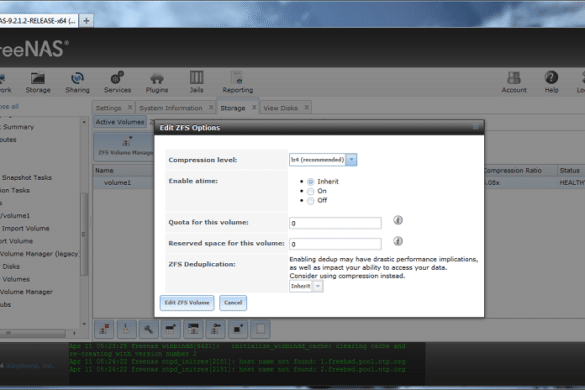Open the Help toolbar icon
Viewport: 585px width, 390px height.
(x=551, y=82)
